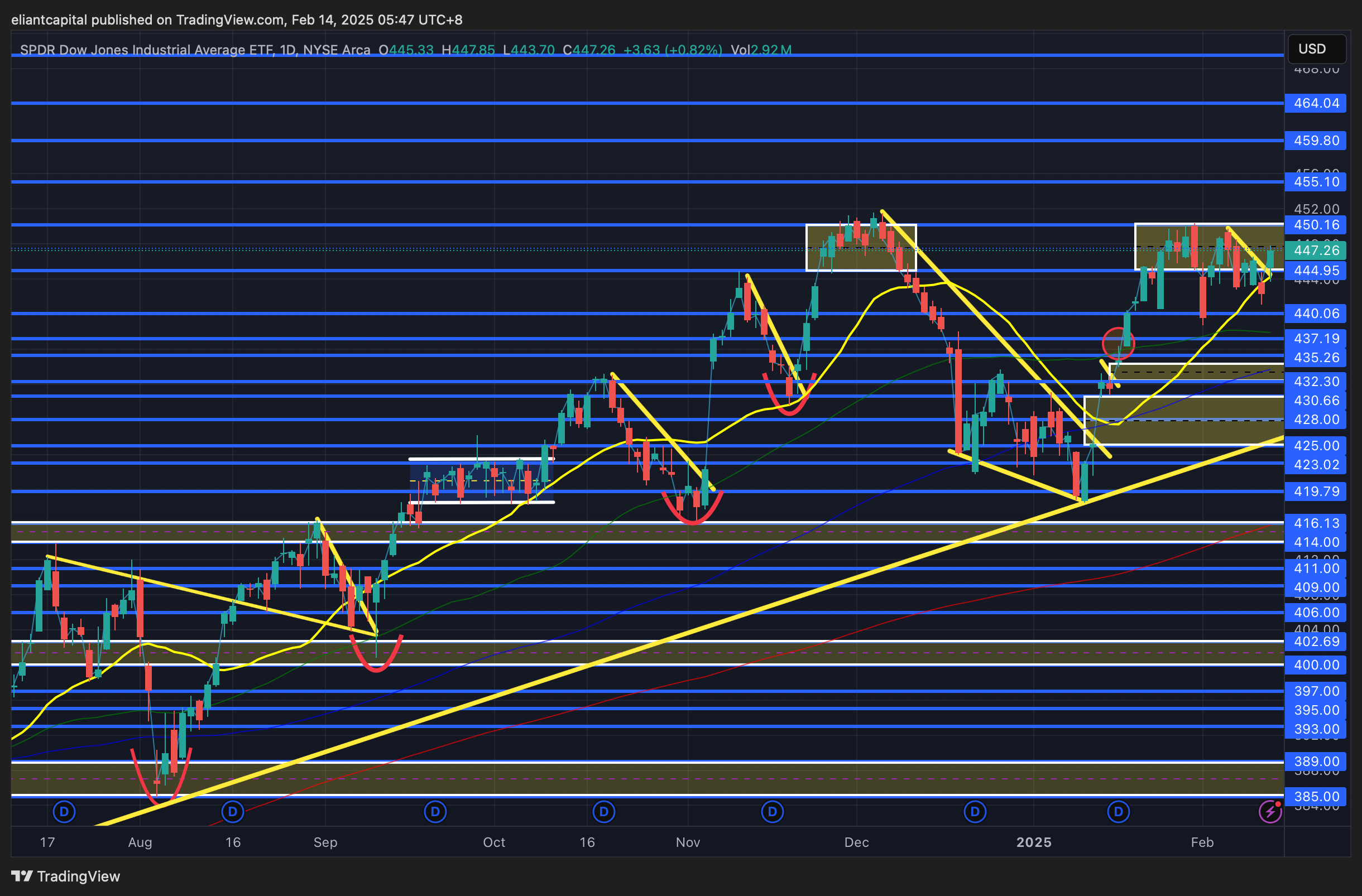Click the dividend marker above the October '16' label
The width and height of the screenshot is (1362, 896).
pyautogui.click(x=603, y=811)
